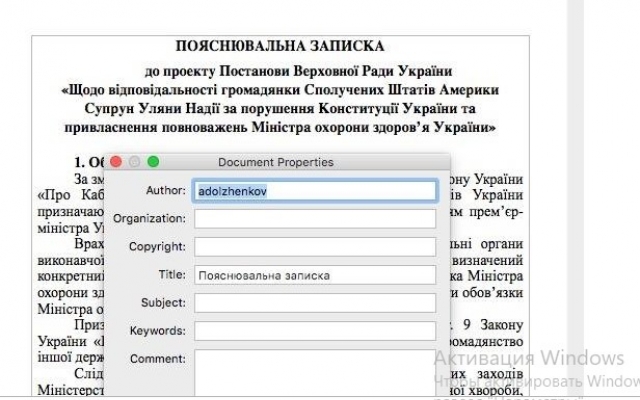
Task: Click the green zoom button of Document Properties
Action: click(x=153, y=162)
